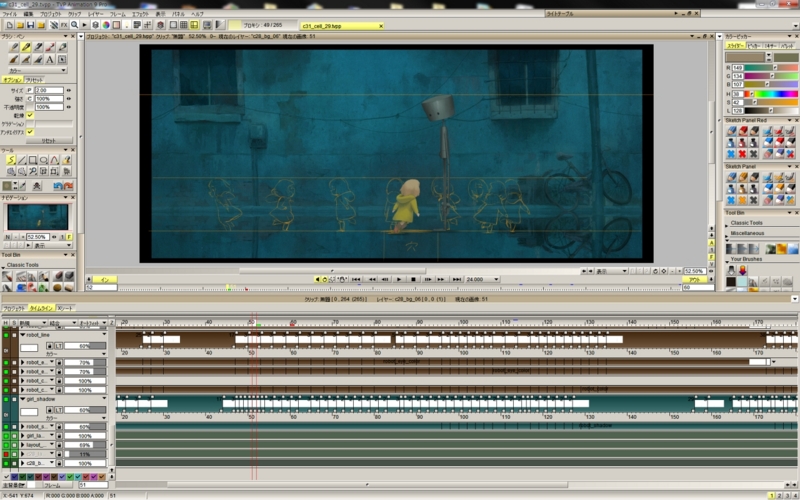Click the undo arrow icon in the tool panel
This screenshot has width=800, height=500.
pyautogui.click(x=57, y=186)
